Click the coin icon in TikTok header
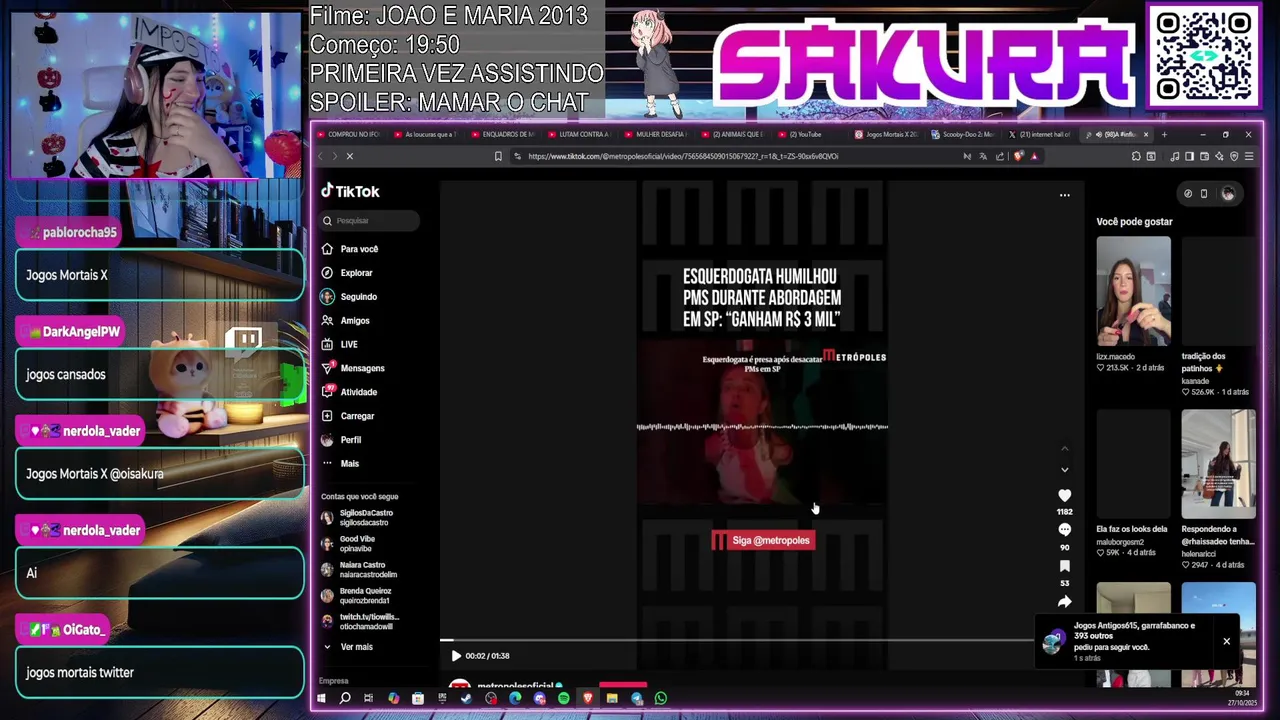Screen dimensions: 1280x720 pyautogui.click(x=1187, y=194)
